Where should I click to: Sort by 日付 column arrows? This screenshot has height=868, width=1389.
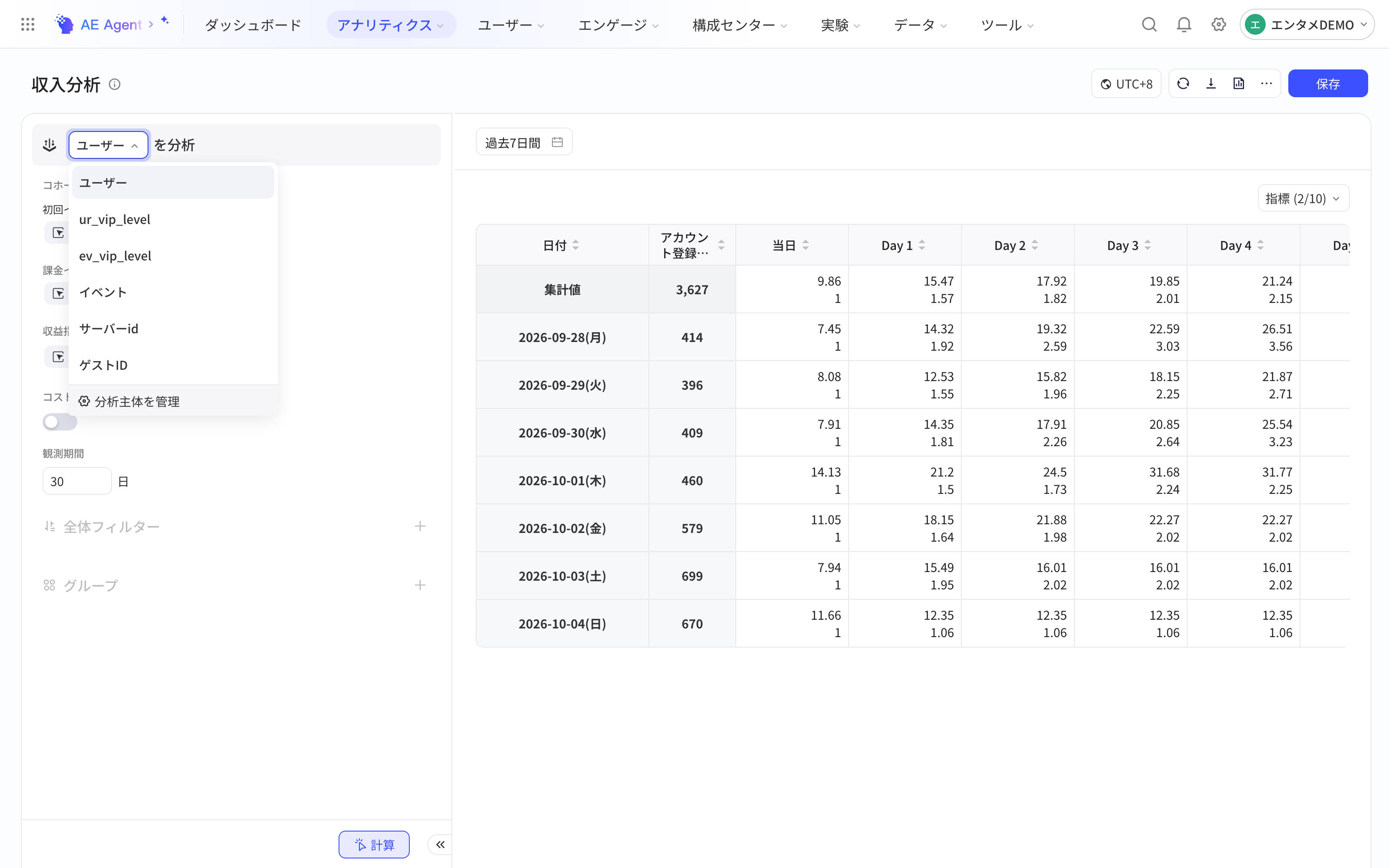pos(576,245)
